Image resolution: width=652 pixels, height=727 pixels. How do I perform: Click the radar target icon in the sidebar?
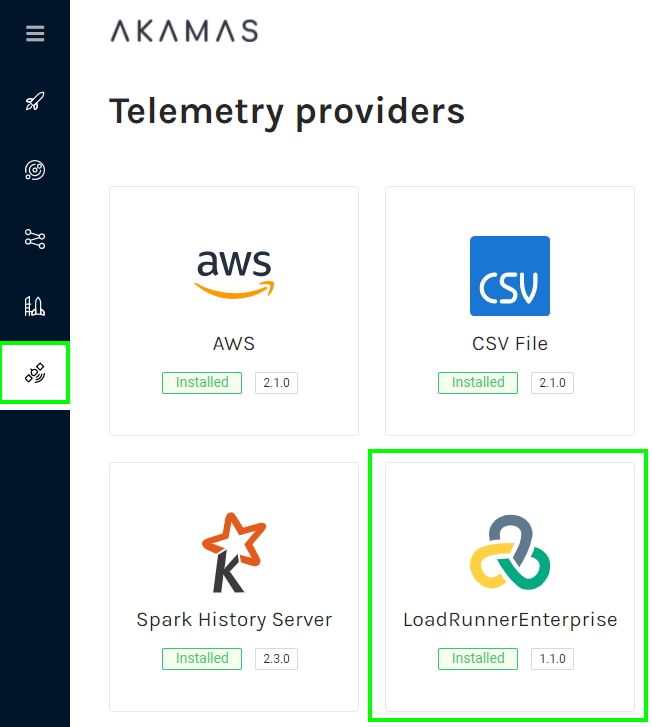click(35, 170)
